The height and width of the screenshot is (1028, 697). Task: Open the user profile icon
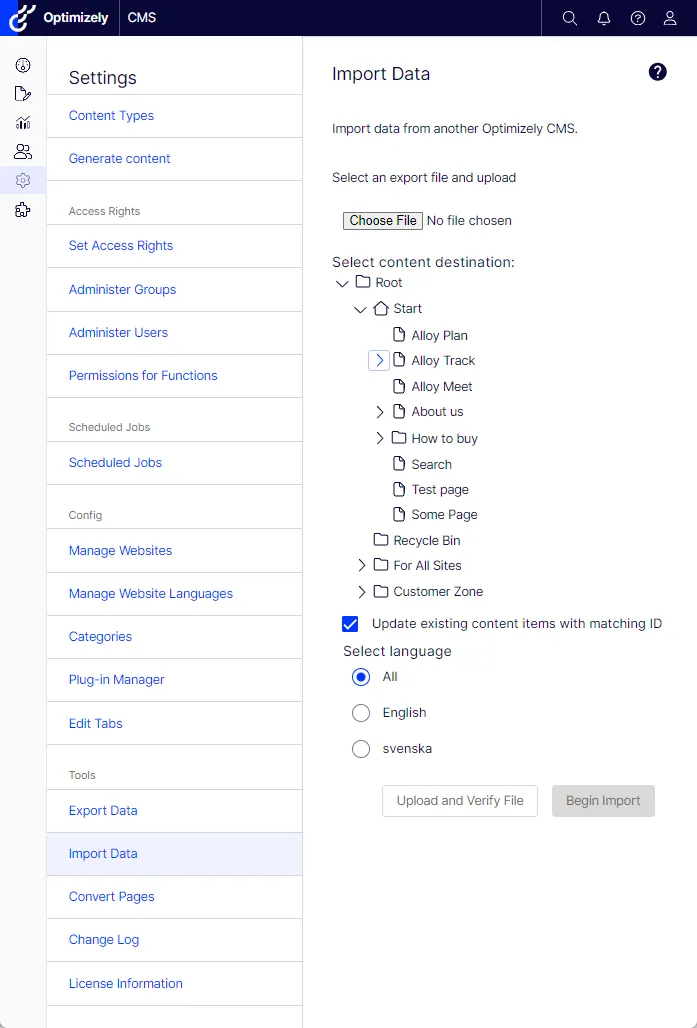pyautogui.click(x=670, y=18)
